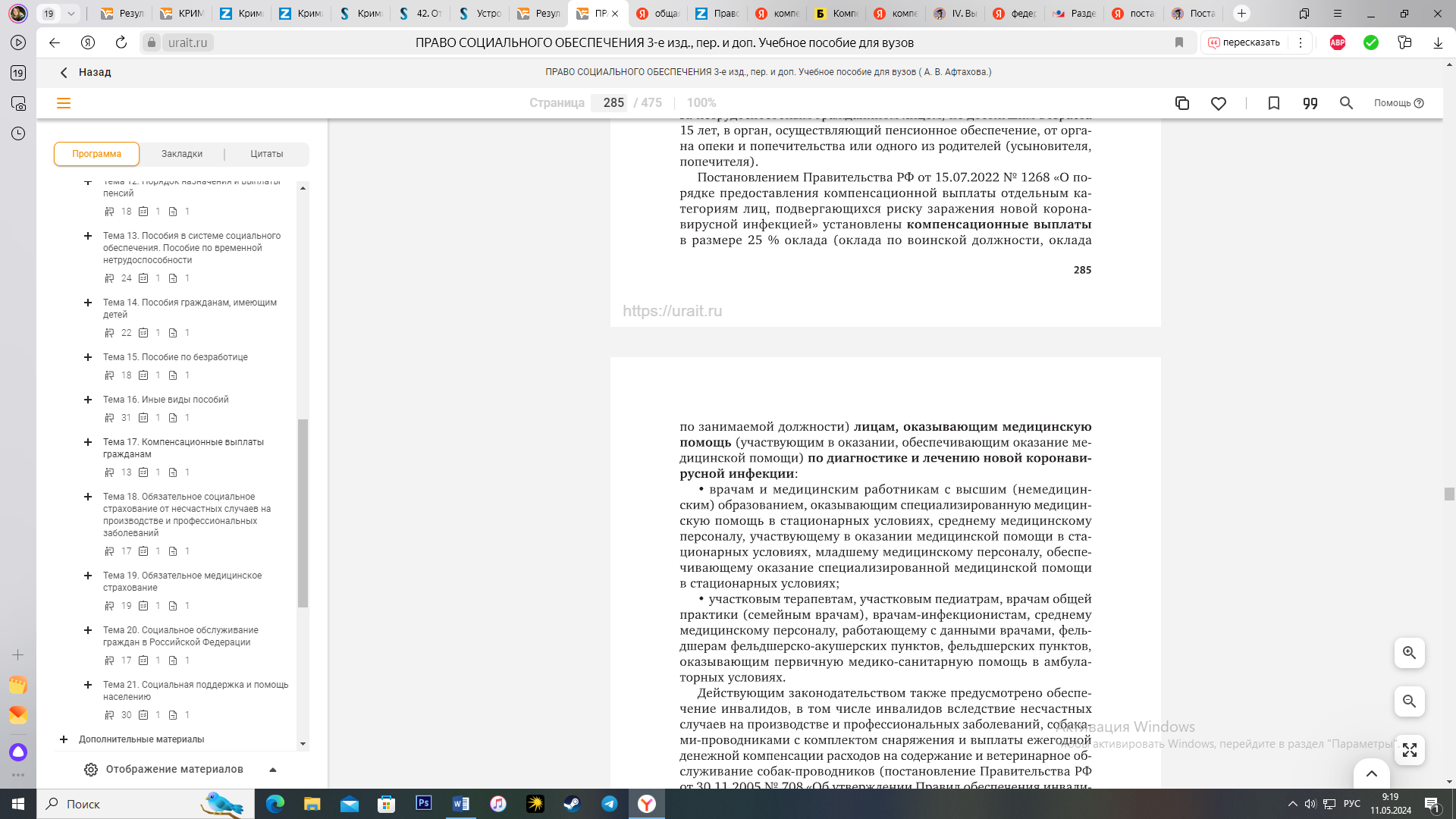Expand Тема 13 Пособия в системе
Image resolution: width=1456 pixels, height=819 pixels.
click(x=88, y=236)
